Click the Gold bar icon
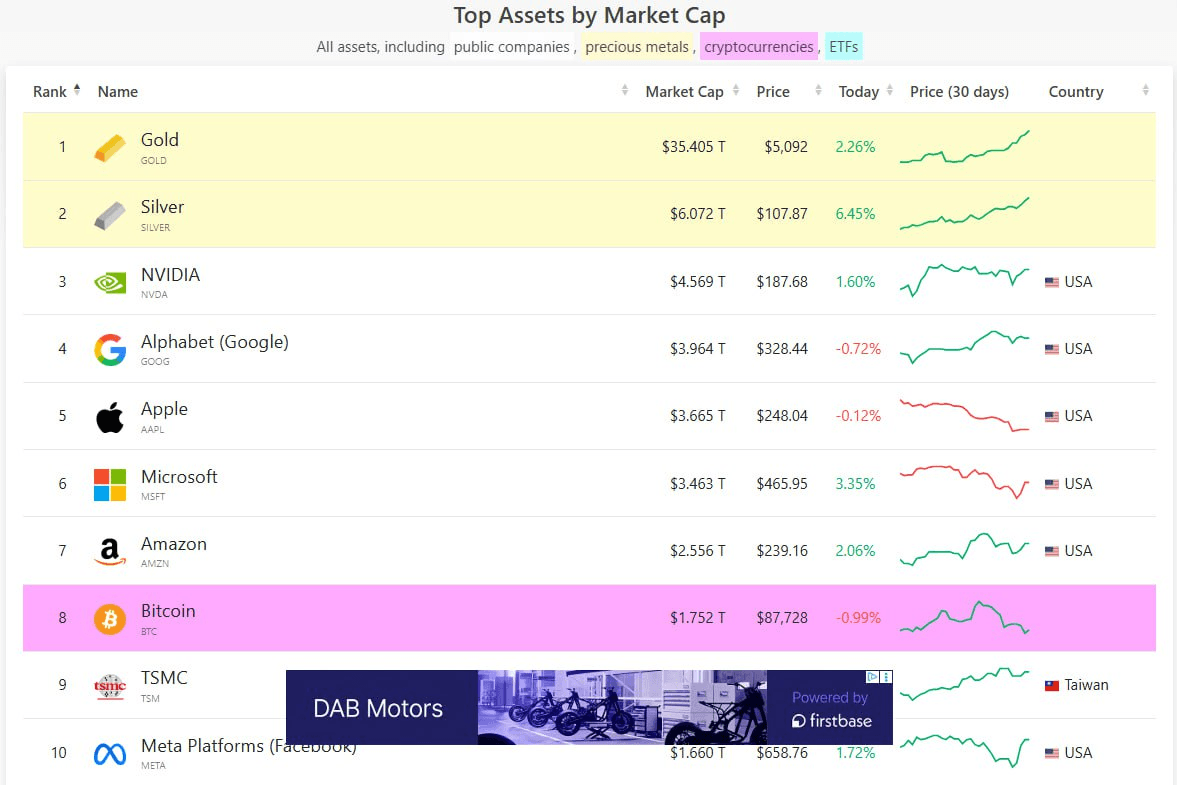This screenshot has height=785, width=1177. click(110, 148)
